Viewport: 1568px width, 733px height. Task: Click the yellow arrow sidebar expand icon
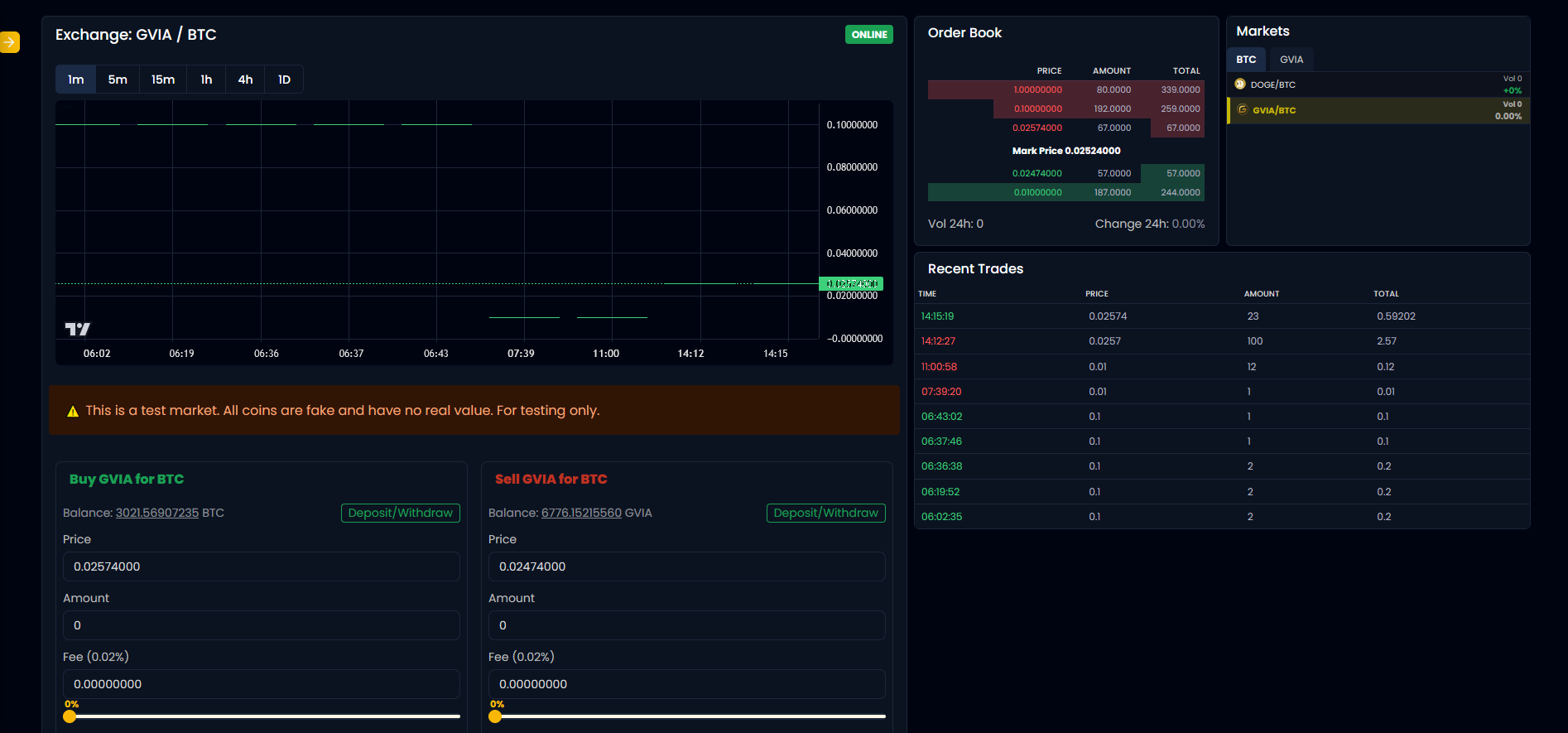[x=9, y=42]
